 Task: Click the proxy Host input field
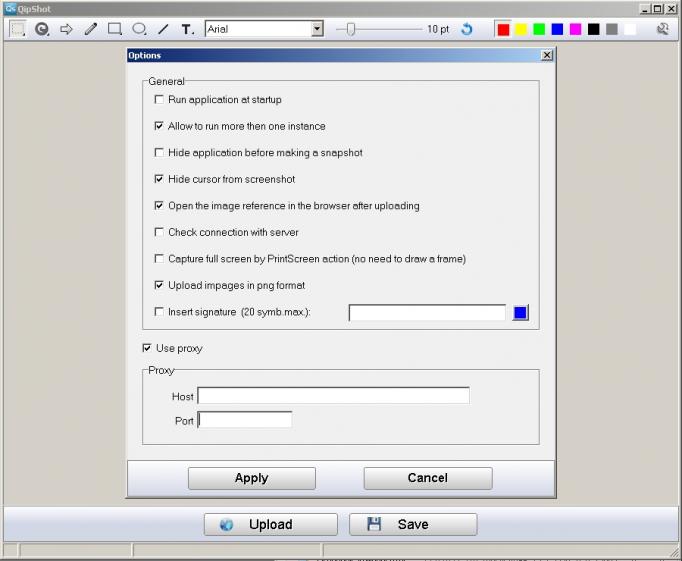coord(334,396)
